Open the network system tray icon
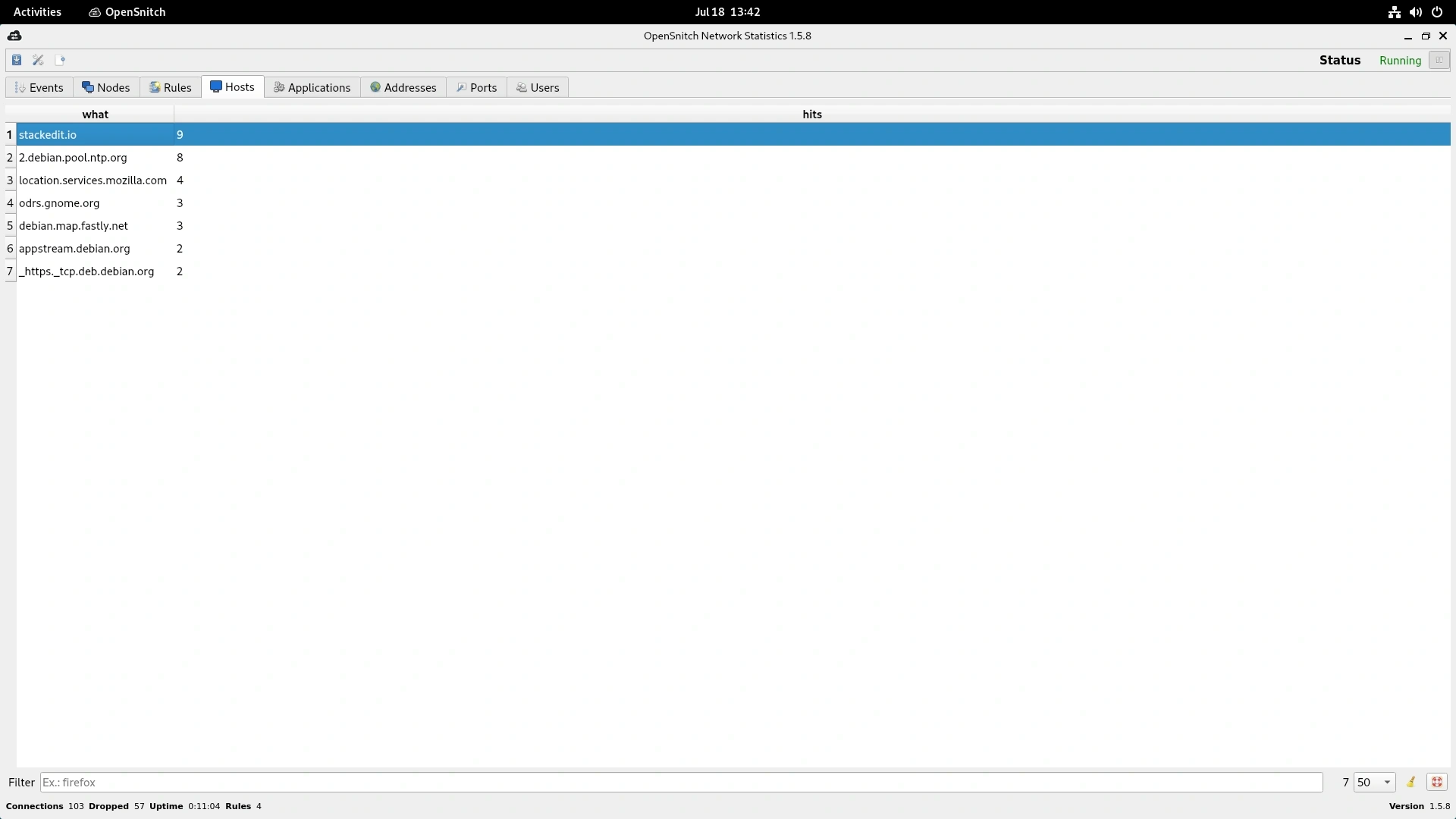The height and width of the screenshot is (819, 1456). point(1394,12)
